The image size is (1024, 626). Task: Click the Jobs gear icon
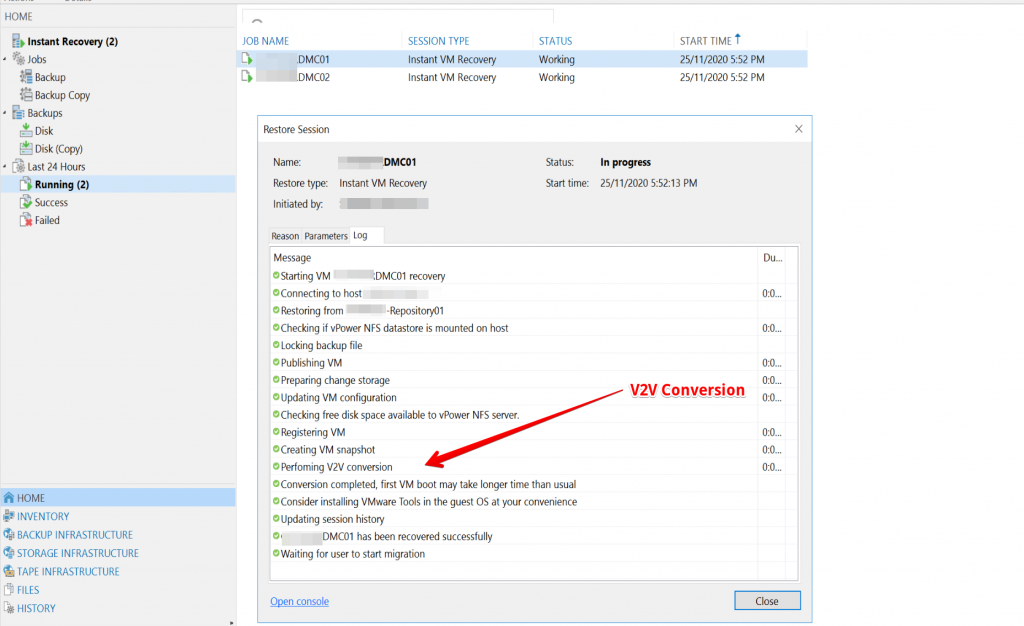coord(18,59)
